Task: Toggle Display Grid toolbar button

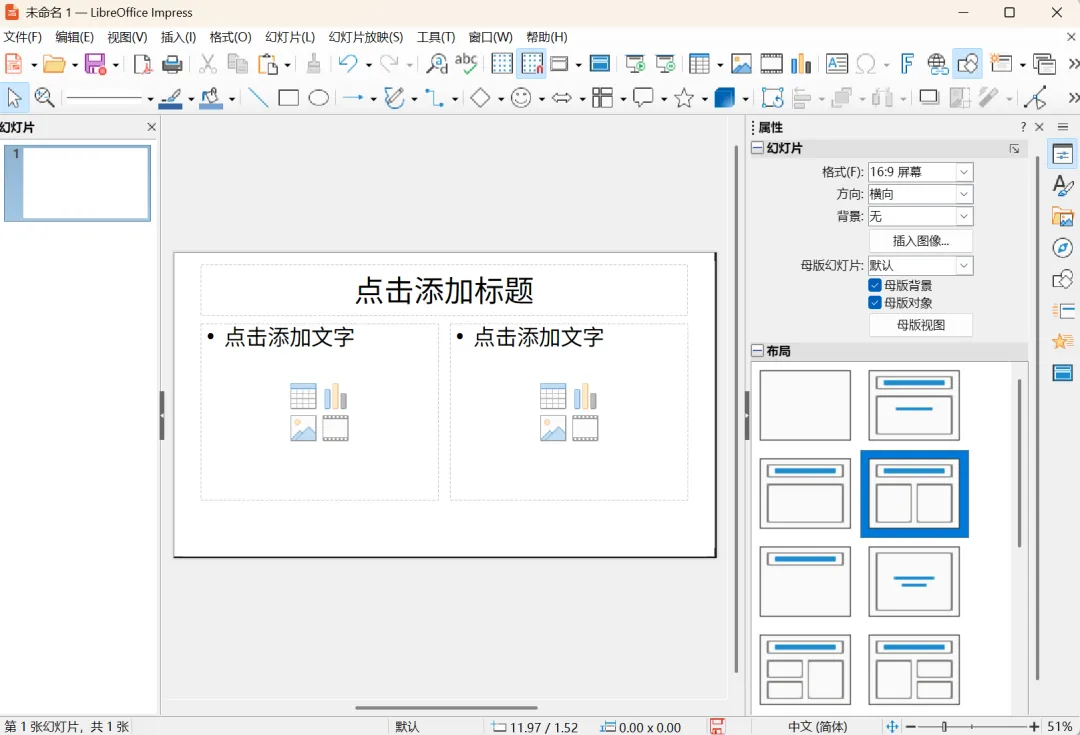Action: tap(502, 64)
